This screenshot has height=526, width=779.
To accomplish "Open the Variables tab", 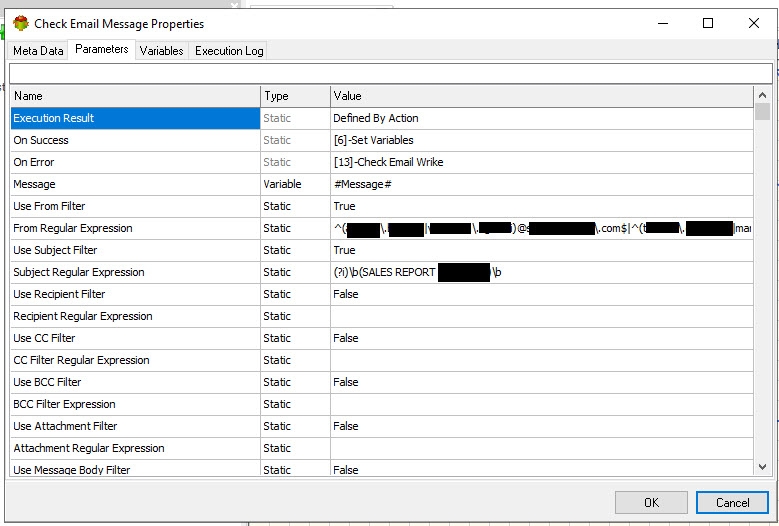I will (161, 51).
